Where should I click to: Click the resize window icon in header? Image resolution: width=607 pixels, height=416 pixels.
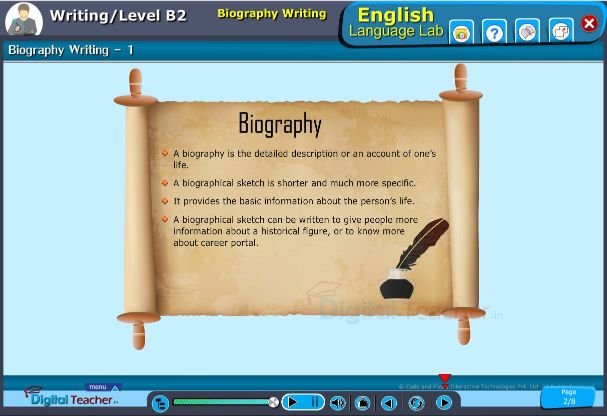561,32
